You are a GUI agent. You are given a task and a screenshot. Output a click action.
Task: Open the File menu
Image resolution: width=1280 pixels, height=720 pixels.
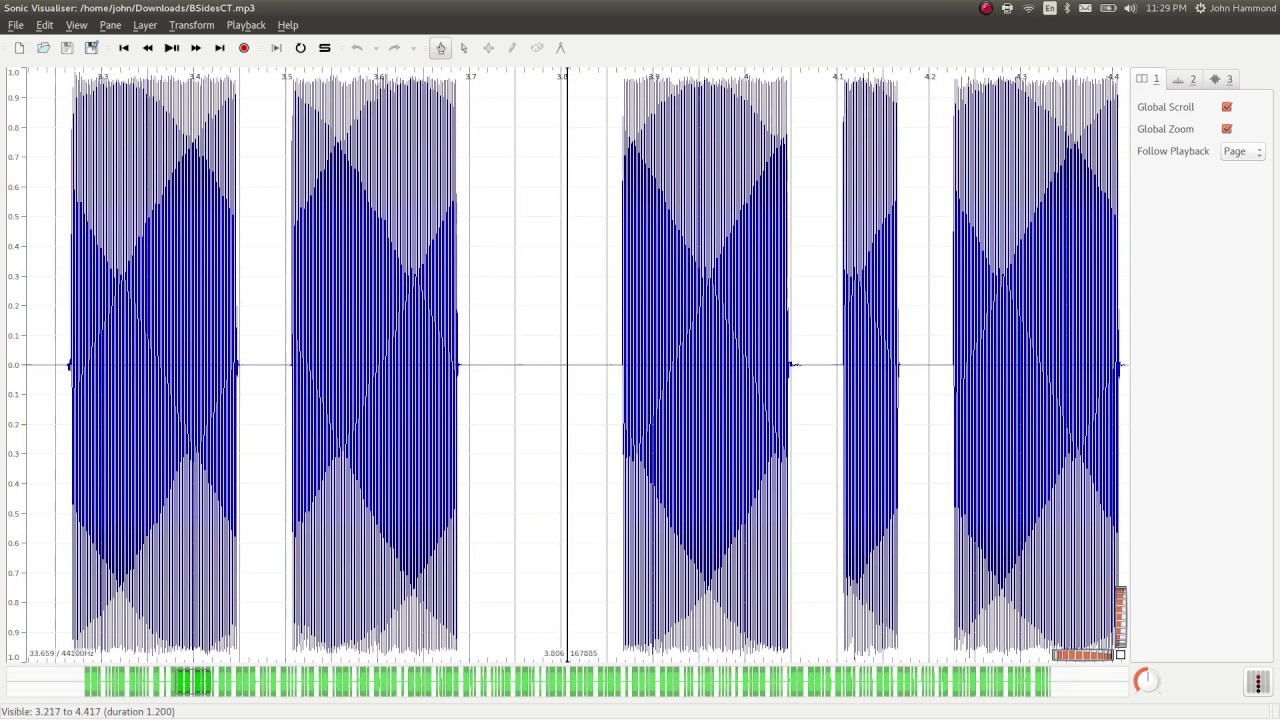pyautogui.click(x=15, y=25)
